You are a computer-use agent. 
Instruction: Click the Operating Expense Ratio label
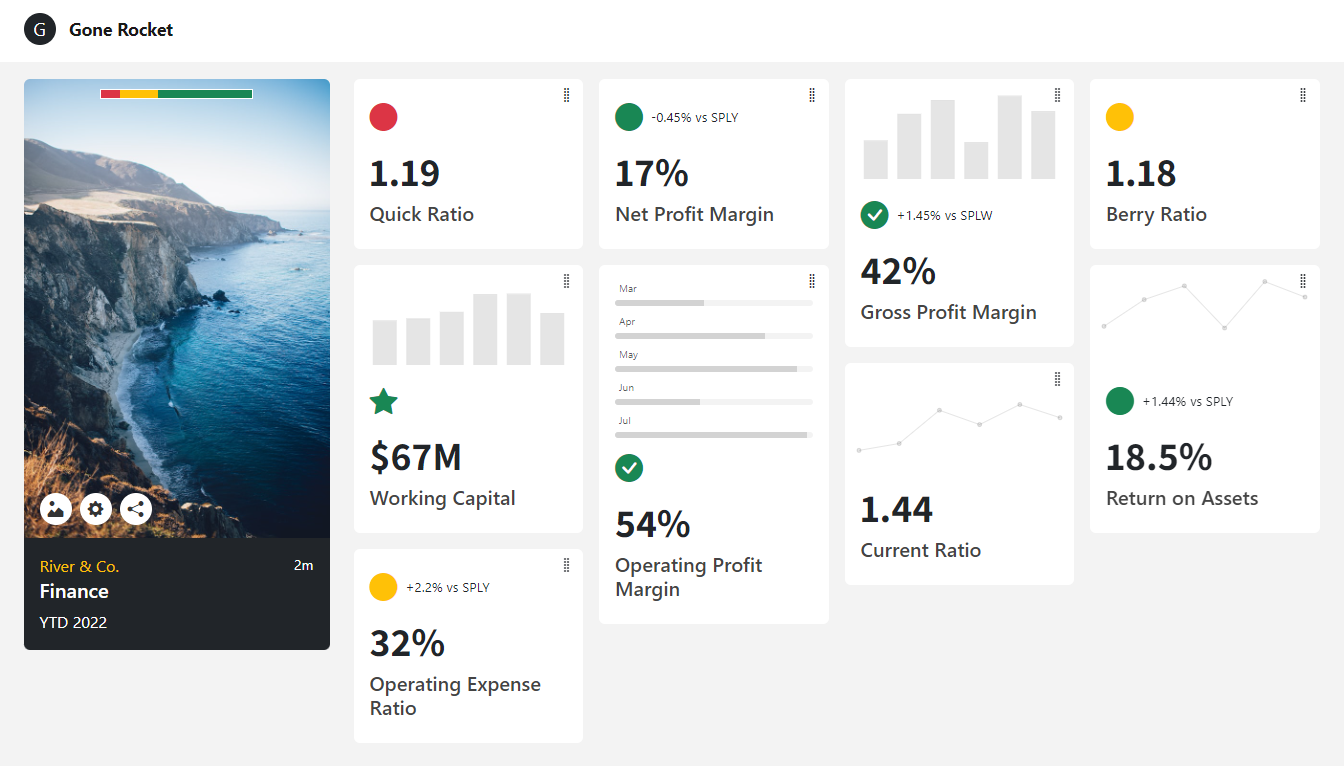pyautogui.click(x=455, y=696)
